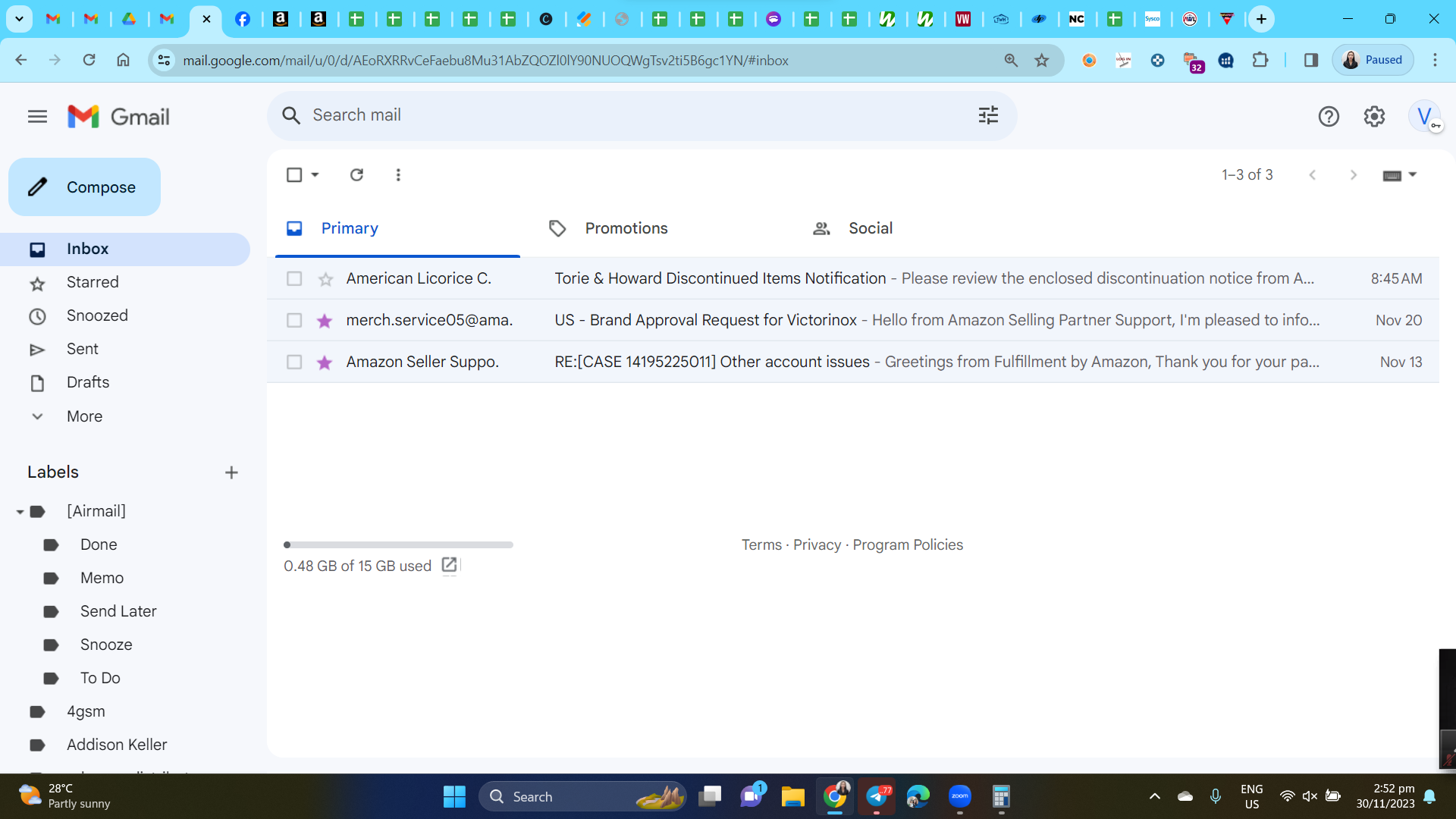Click the Gmail logo
1456x819 pixels.
pos(118,117)
